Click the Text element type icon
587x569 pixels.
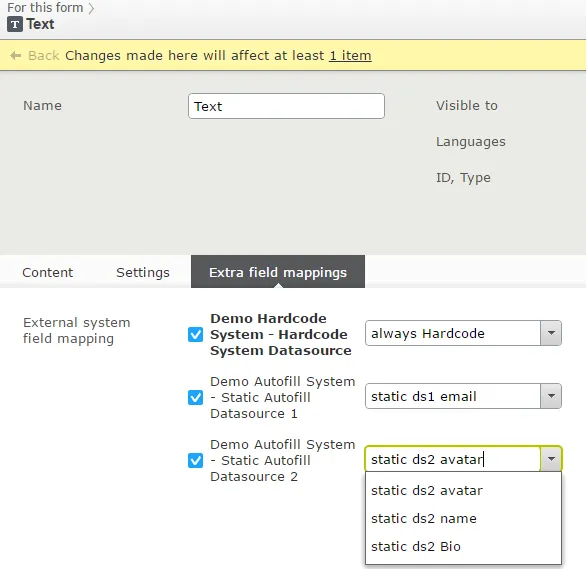click(x=15, y=24)
